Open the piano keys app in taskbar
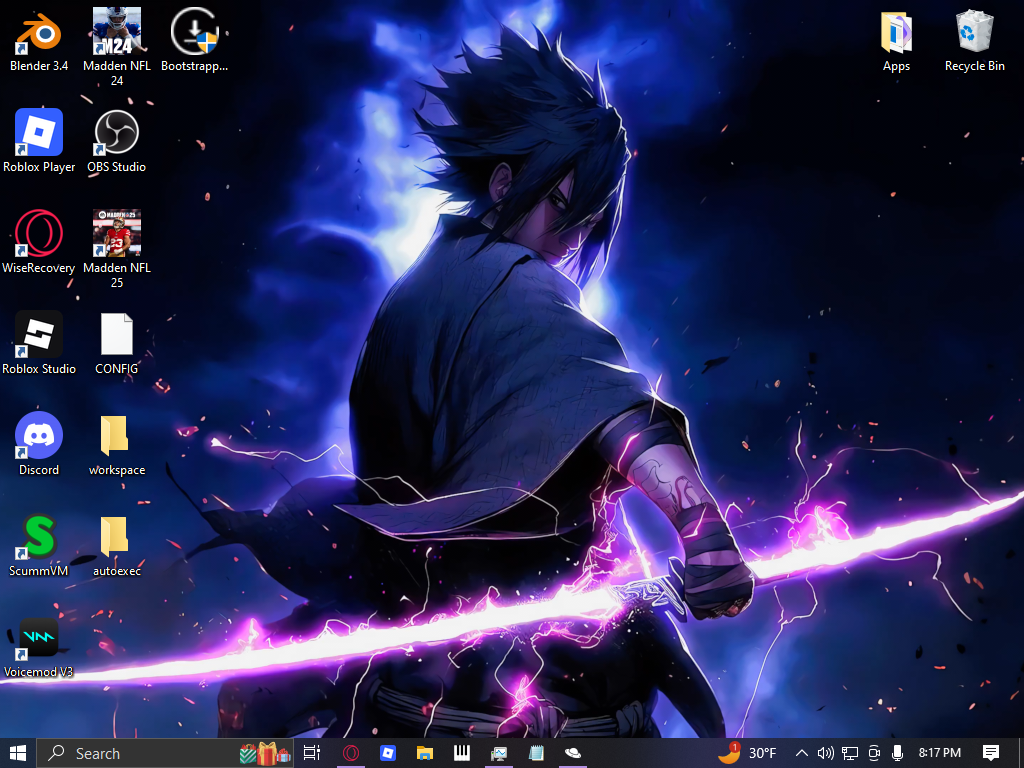The height and width of the screenshot is (768, 1024). coord(462,753)
